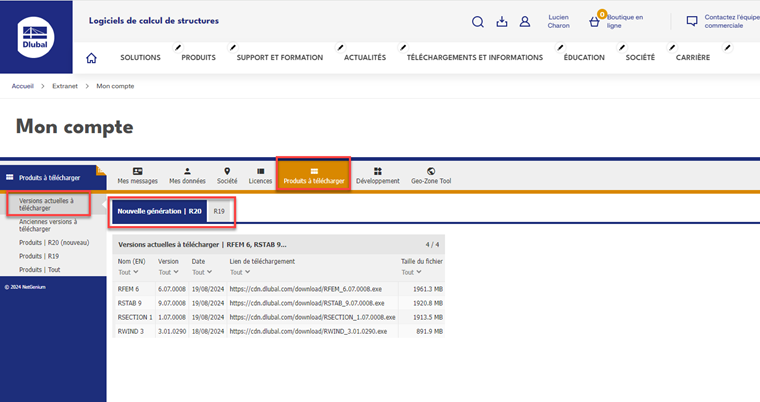Open Geo-Zone Tool tab
760x402 pixels.
tap(431, 176)
